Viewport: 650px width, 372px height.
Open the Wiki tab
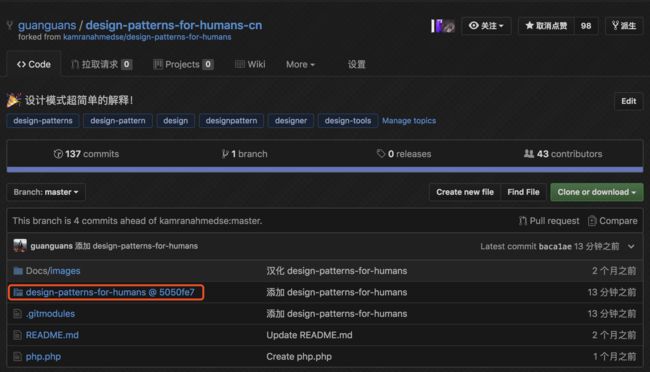tap(250, 64)
